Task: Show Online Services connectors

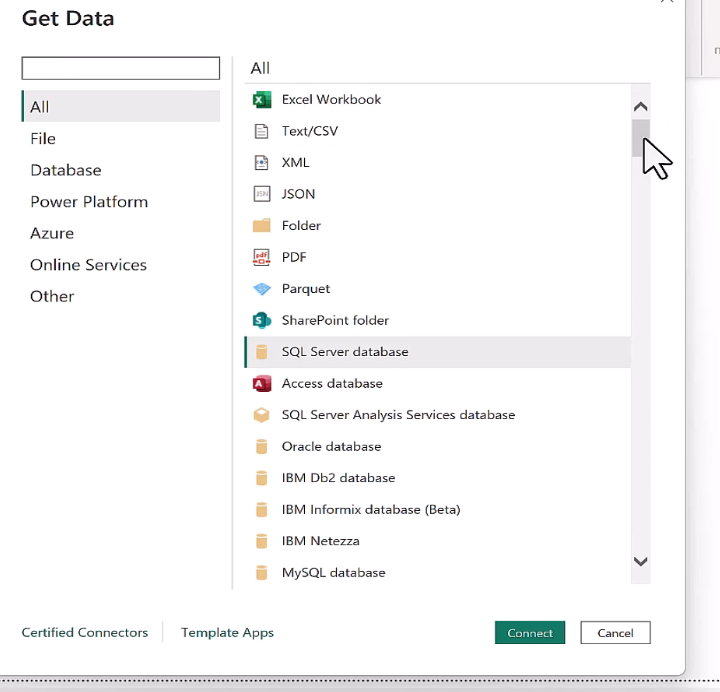Action: point(88,265)
